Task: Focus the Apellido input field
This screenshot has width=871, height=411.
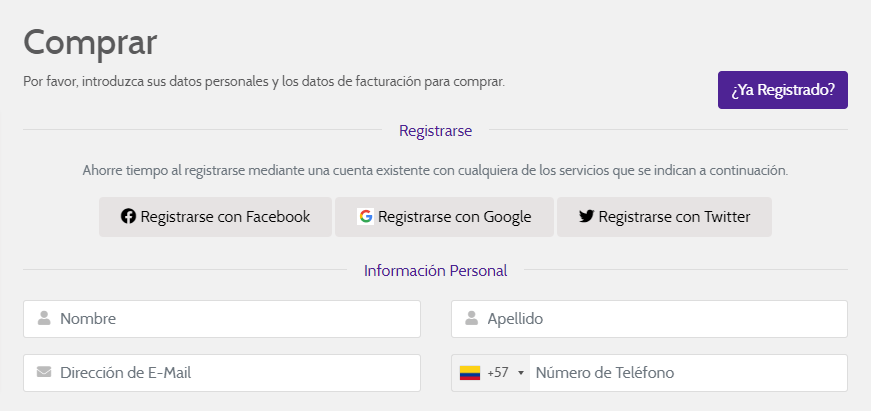Action: coord(649,319)
